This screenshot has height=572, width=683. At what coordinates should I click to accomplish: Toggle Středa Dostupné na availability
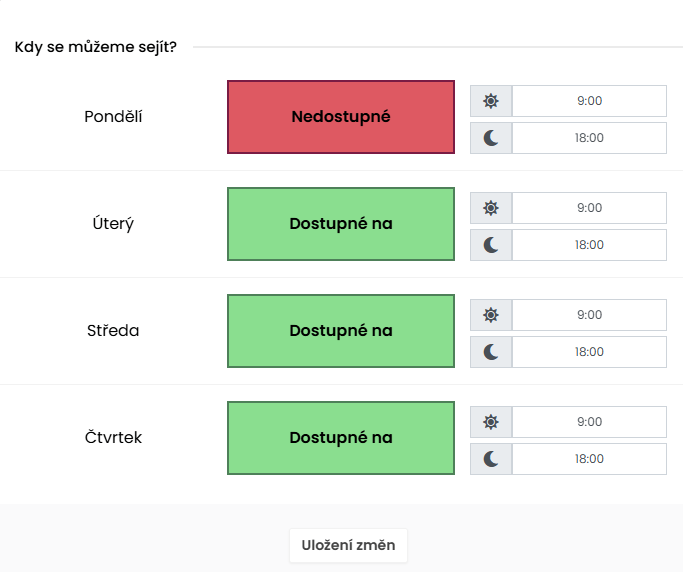341,331
